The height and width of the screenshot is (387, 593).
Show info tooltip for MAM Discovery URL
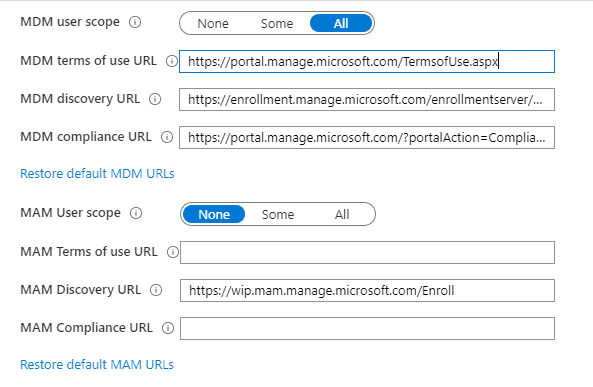point(156,290)
